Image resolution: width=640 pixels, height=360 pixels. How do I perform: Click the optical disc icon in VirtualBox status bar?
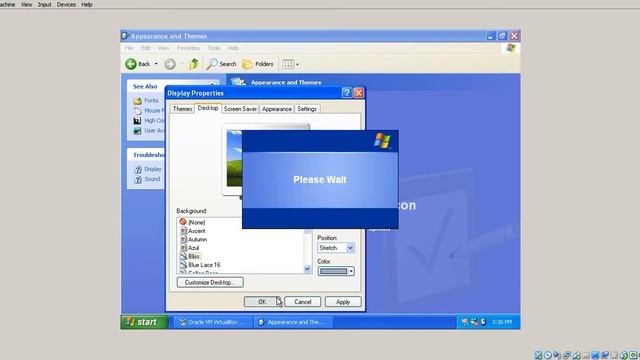click(548, 355)
